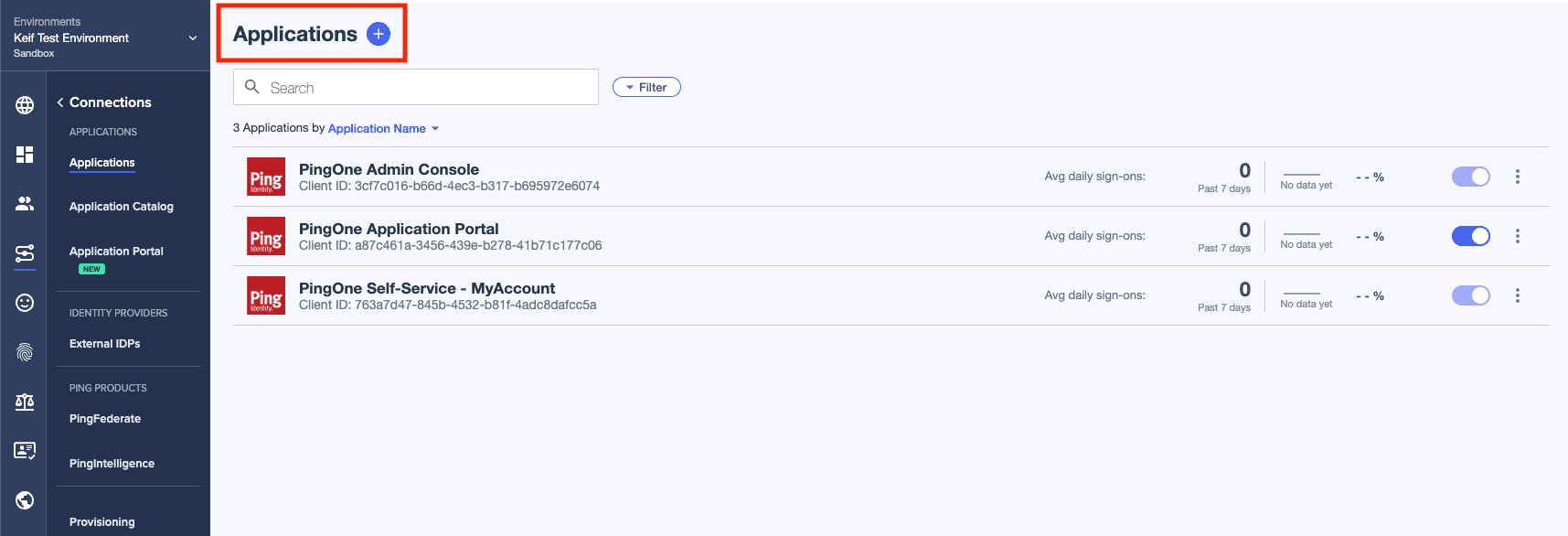Select Applications in the Connections menu
Viewport: 1568px width, 536px height.
click(x=102, y=163)
